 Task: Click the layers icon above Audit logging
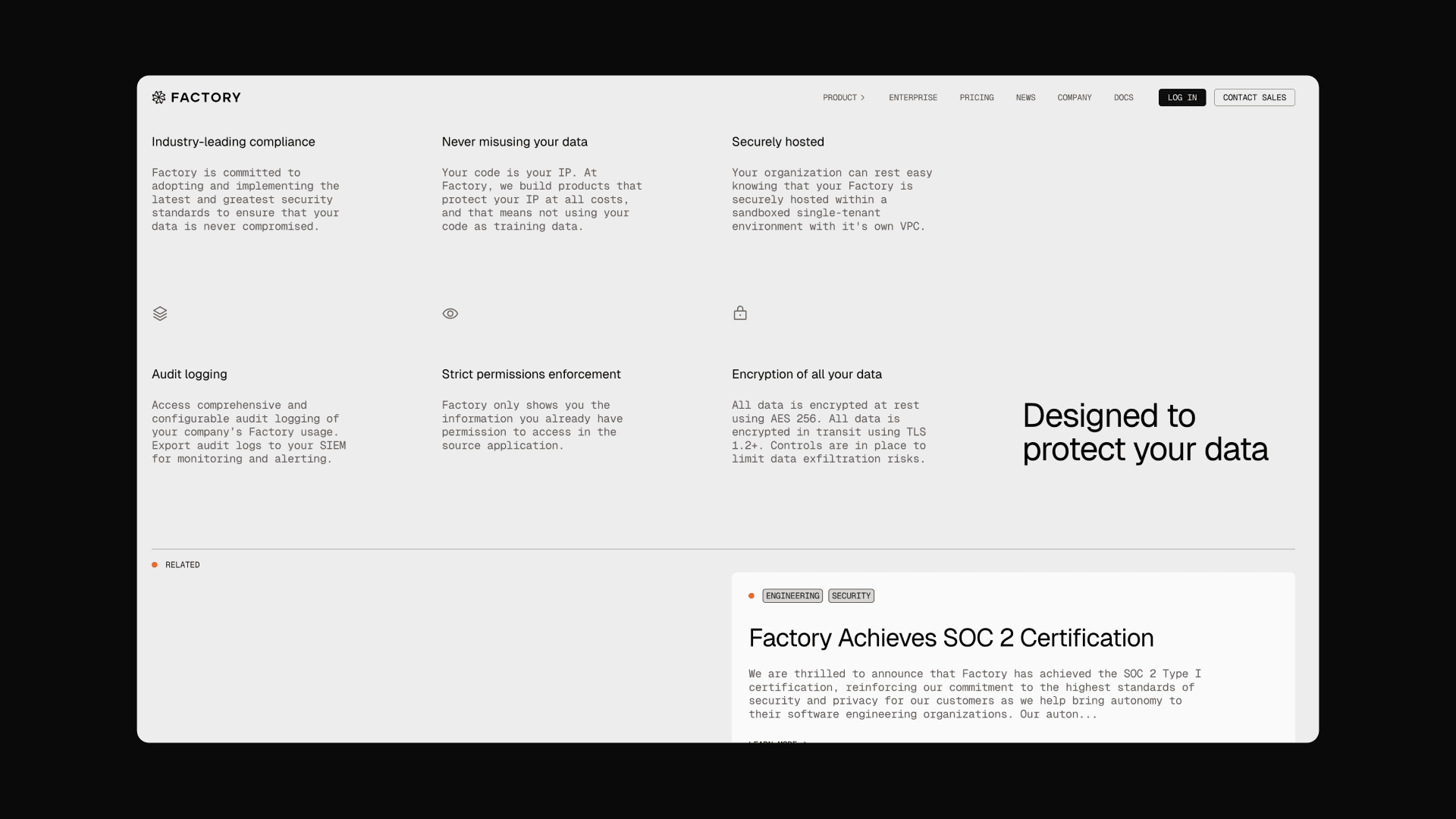click(160, 313)
